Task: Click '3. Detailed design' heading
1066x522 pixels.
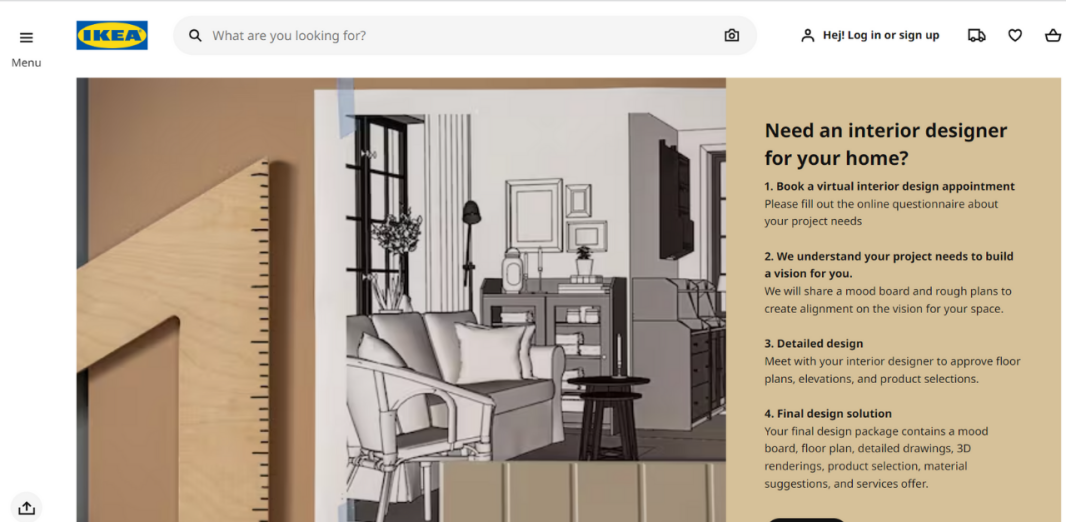Action: coord(814,343)
